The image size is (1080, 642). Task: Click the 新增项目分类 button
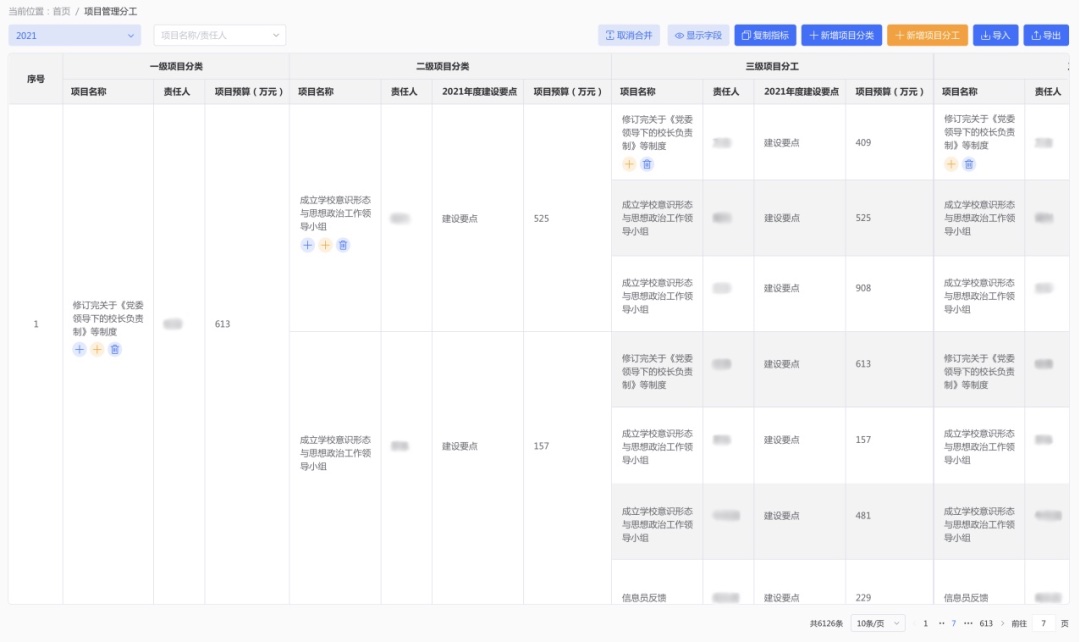pyautogui.click(x=841, y=35)
